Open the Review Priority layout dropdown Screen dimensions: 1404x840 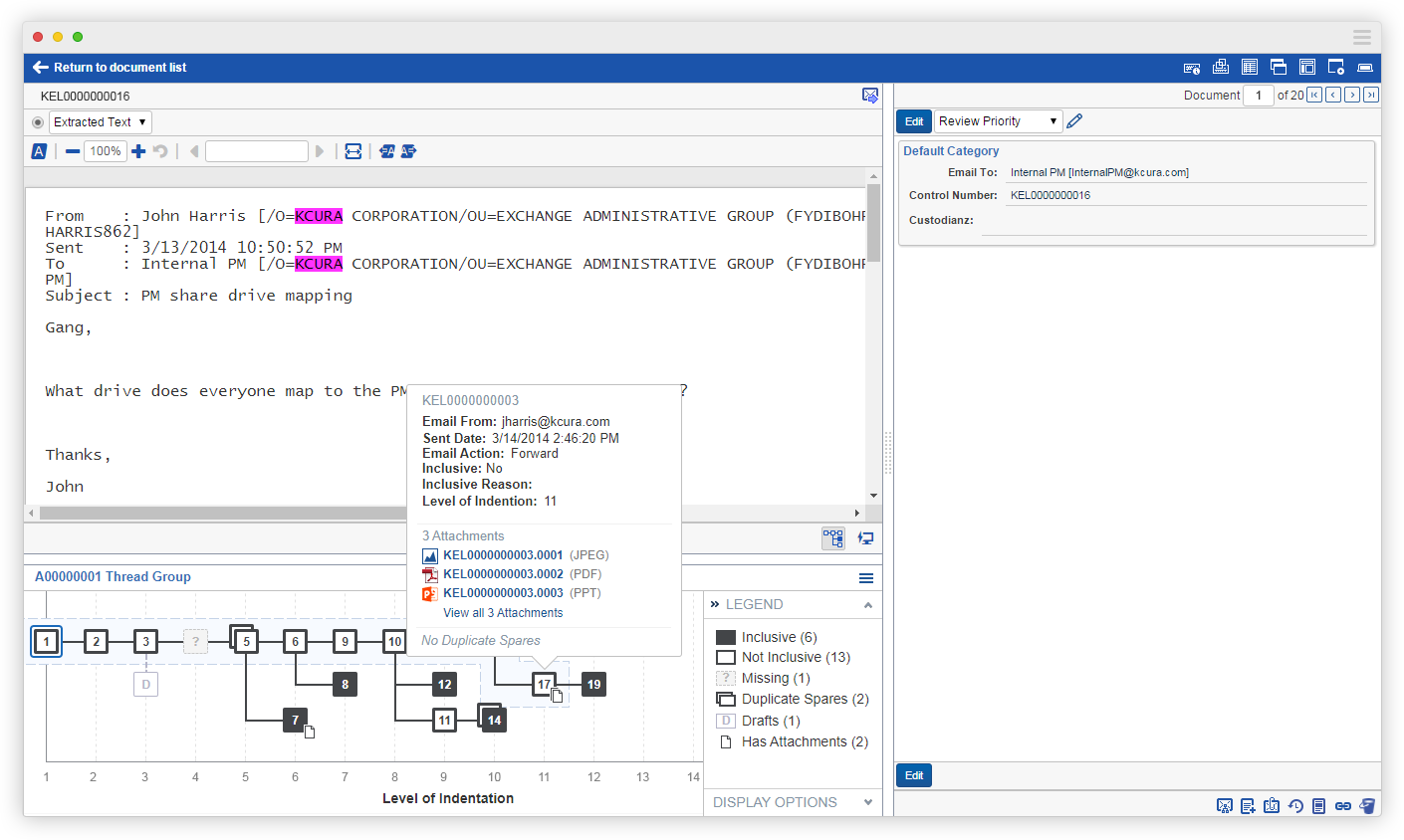(999, 121)
